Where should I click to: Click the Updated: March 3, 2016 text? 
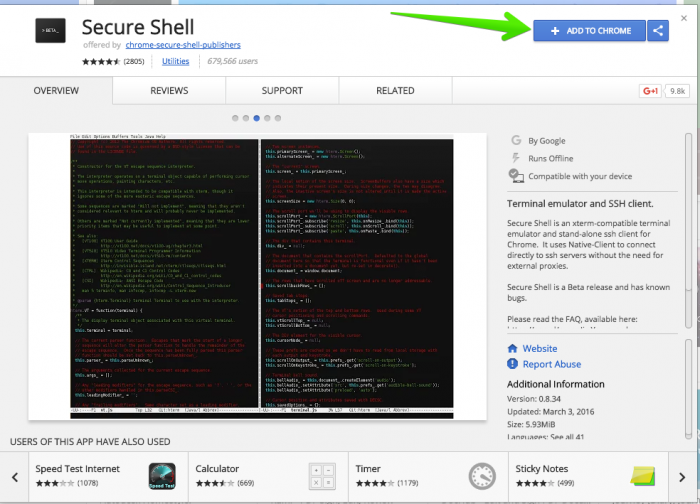(x=550, y=412)
